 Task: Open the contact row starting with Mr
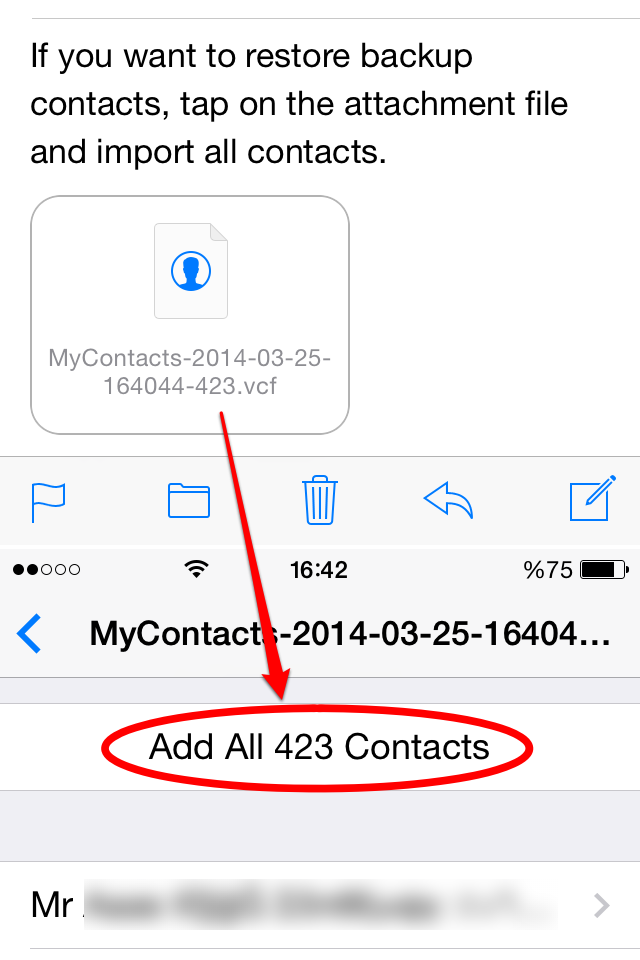tap(320, 905)
